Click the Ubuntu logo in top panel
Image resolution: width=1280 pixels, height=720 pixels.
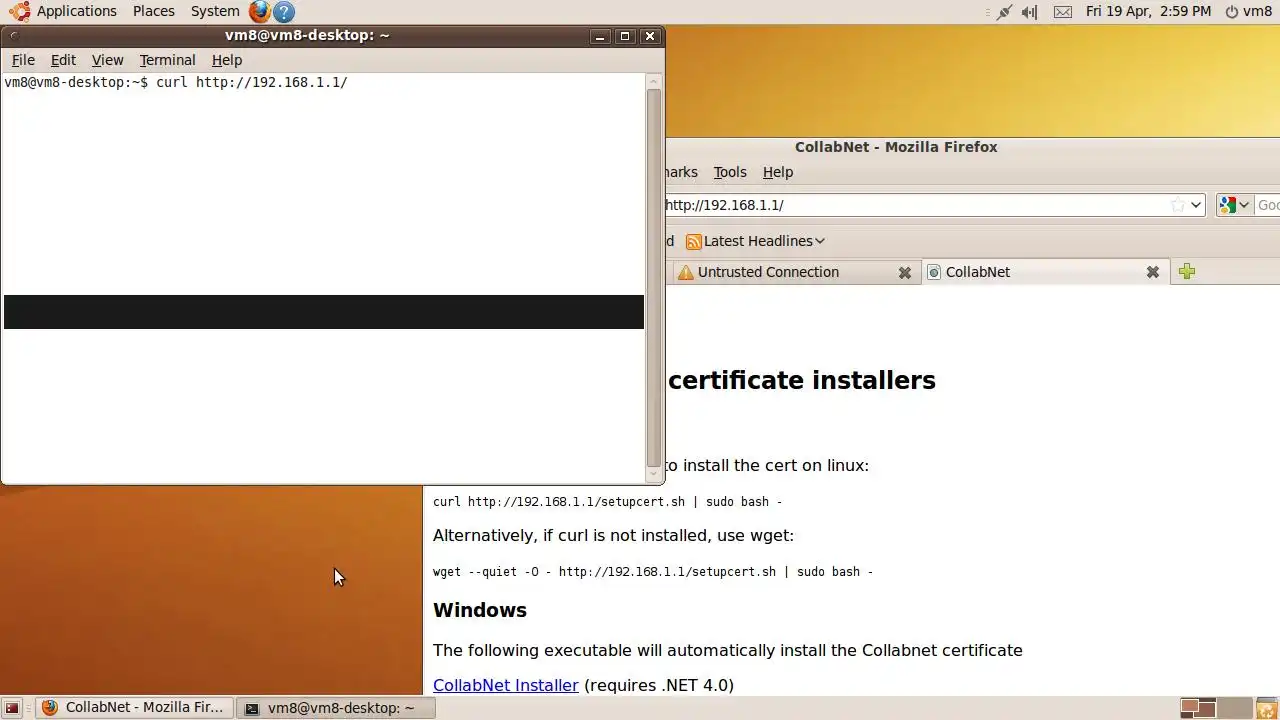[x=19, y=12]
